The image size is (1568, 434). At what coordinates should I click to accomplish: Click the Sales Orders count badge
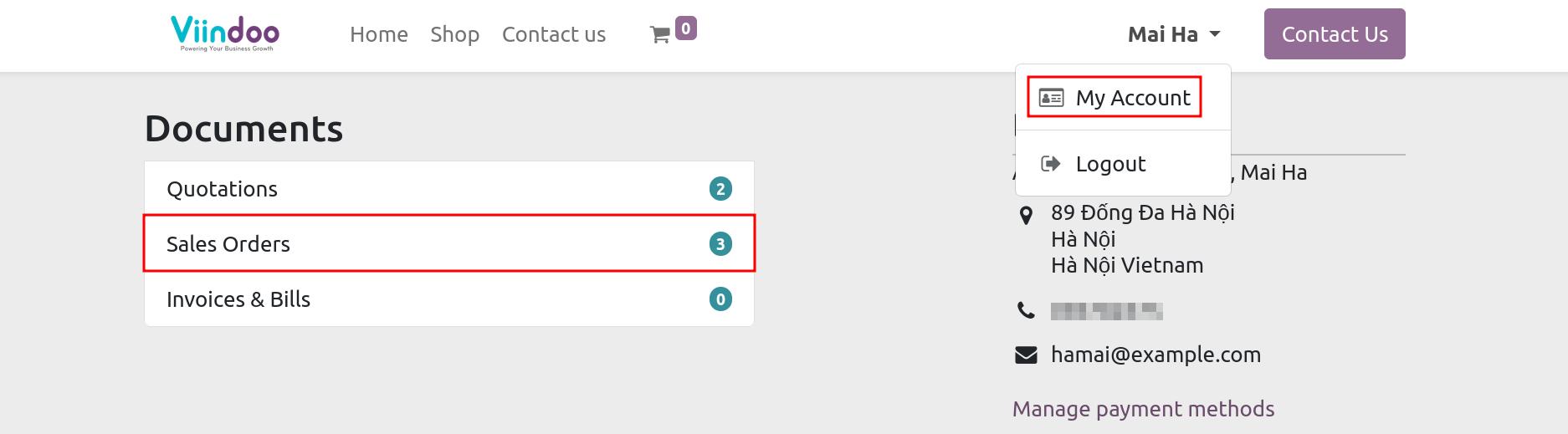[x=720, y=244]
